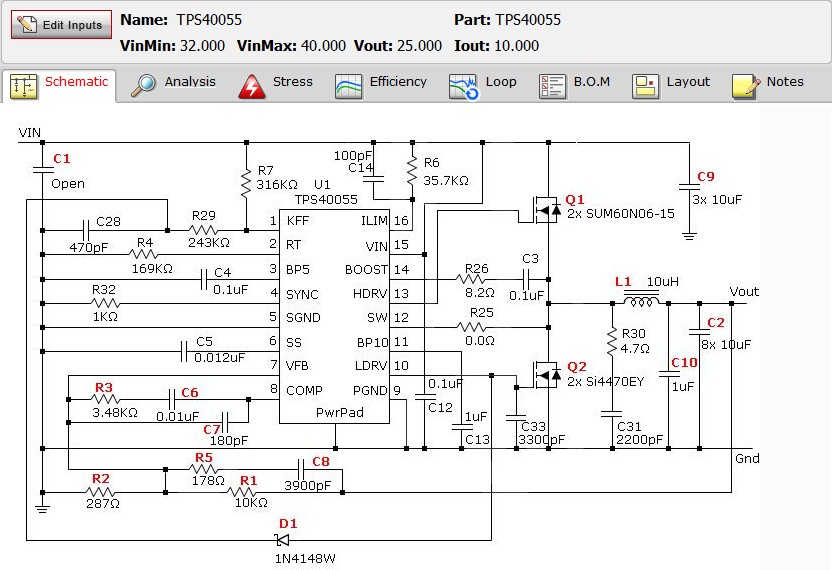
Task: Click the 3.48KΩ resistor value
Action: [115, 412]
